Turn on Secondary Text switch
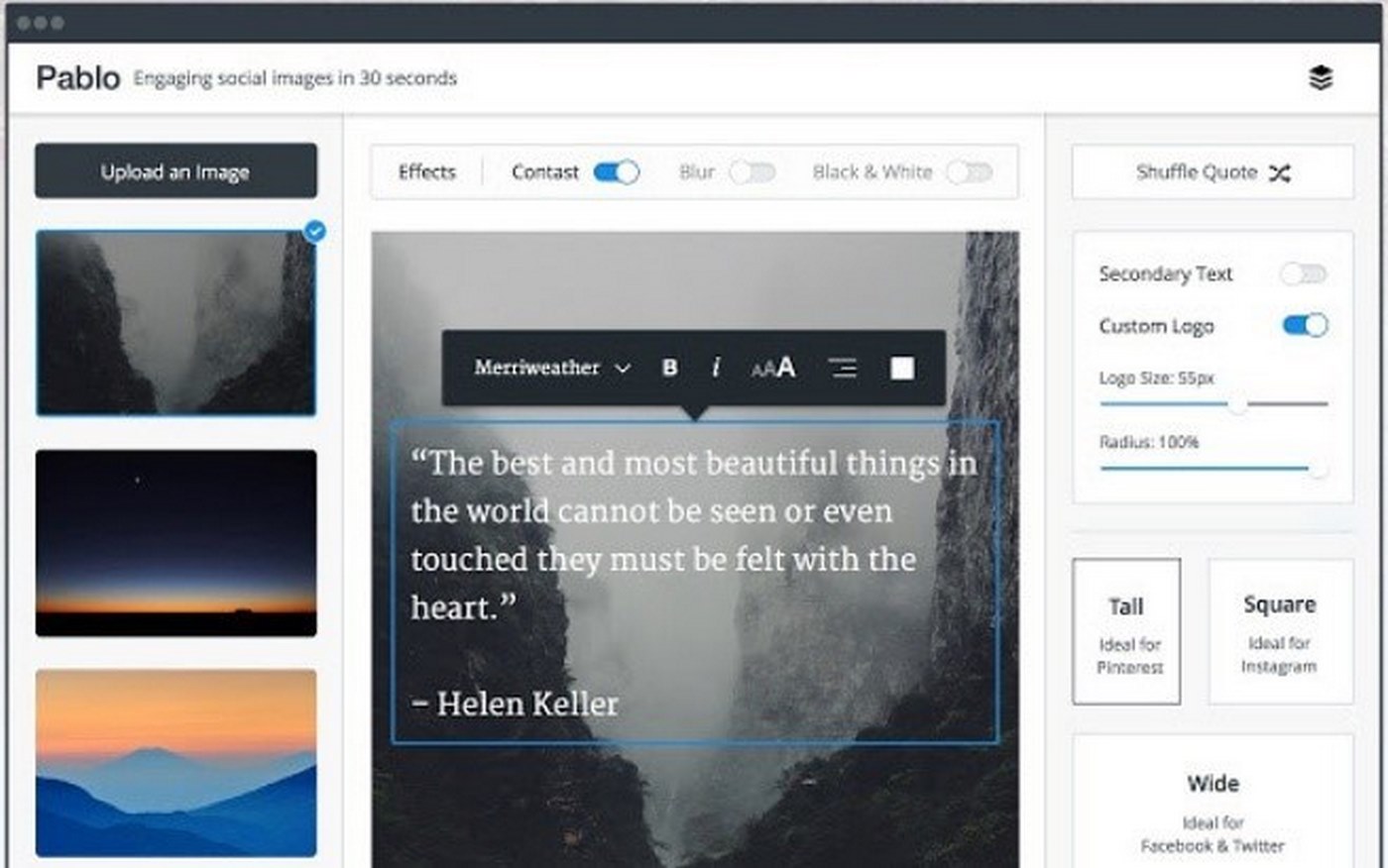1388x868 pixels. 1304,273
